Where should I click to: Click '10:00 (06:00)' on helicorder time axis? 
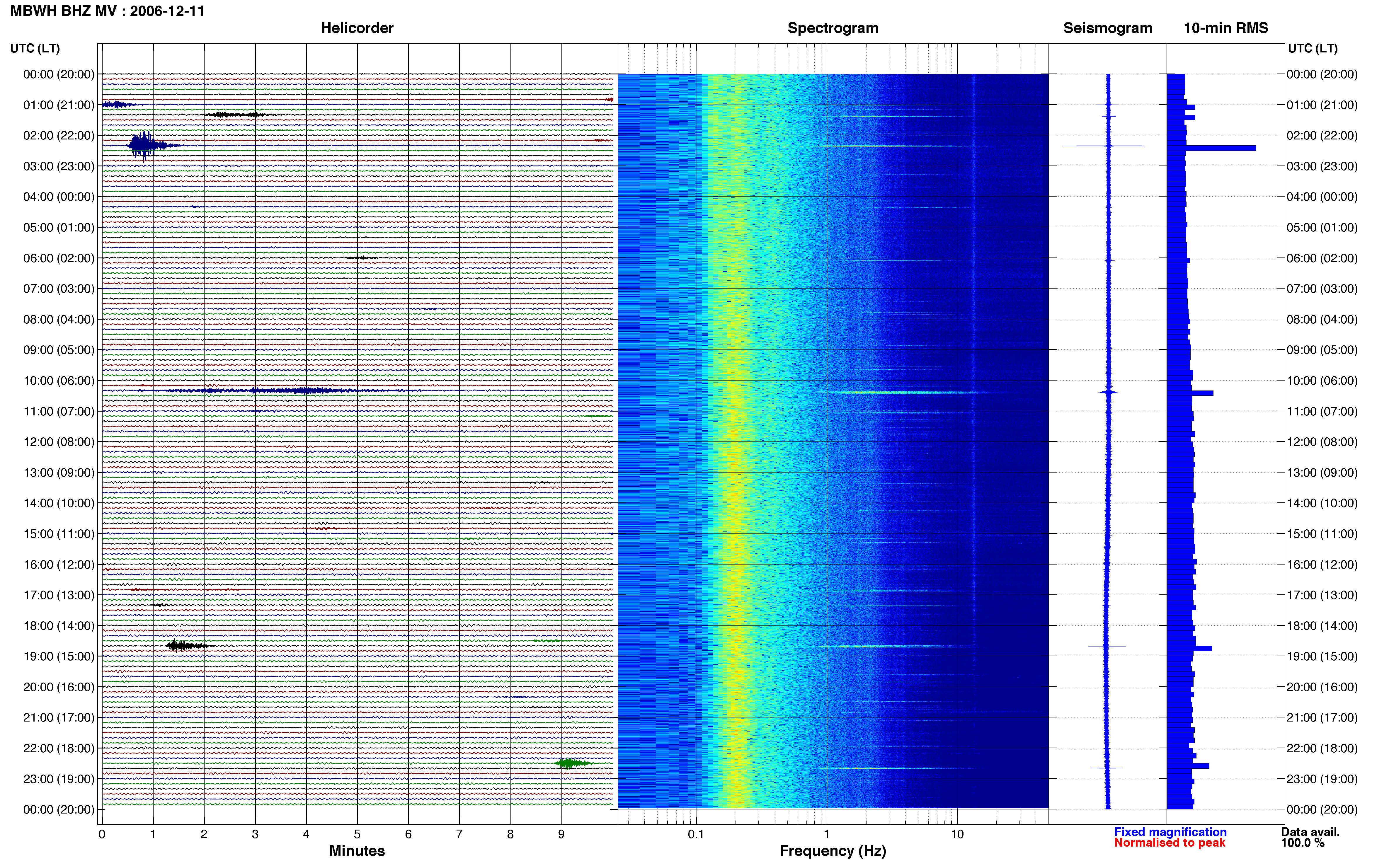[x=59, y=381]
